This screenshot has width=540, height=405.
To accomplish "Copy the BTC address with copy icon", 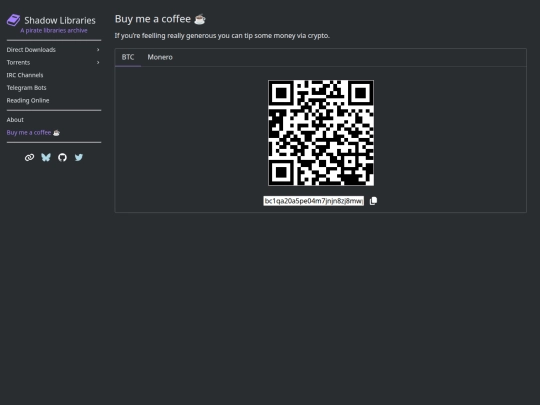I will (x=373, y=201).
